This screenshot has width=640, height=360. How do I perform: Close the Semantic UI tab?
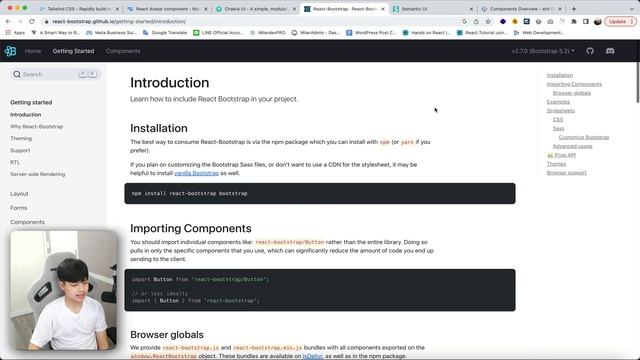[x=471, y=9]
